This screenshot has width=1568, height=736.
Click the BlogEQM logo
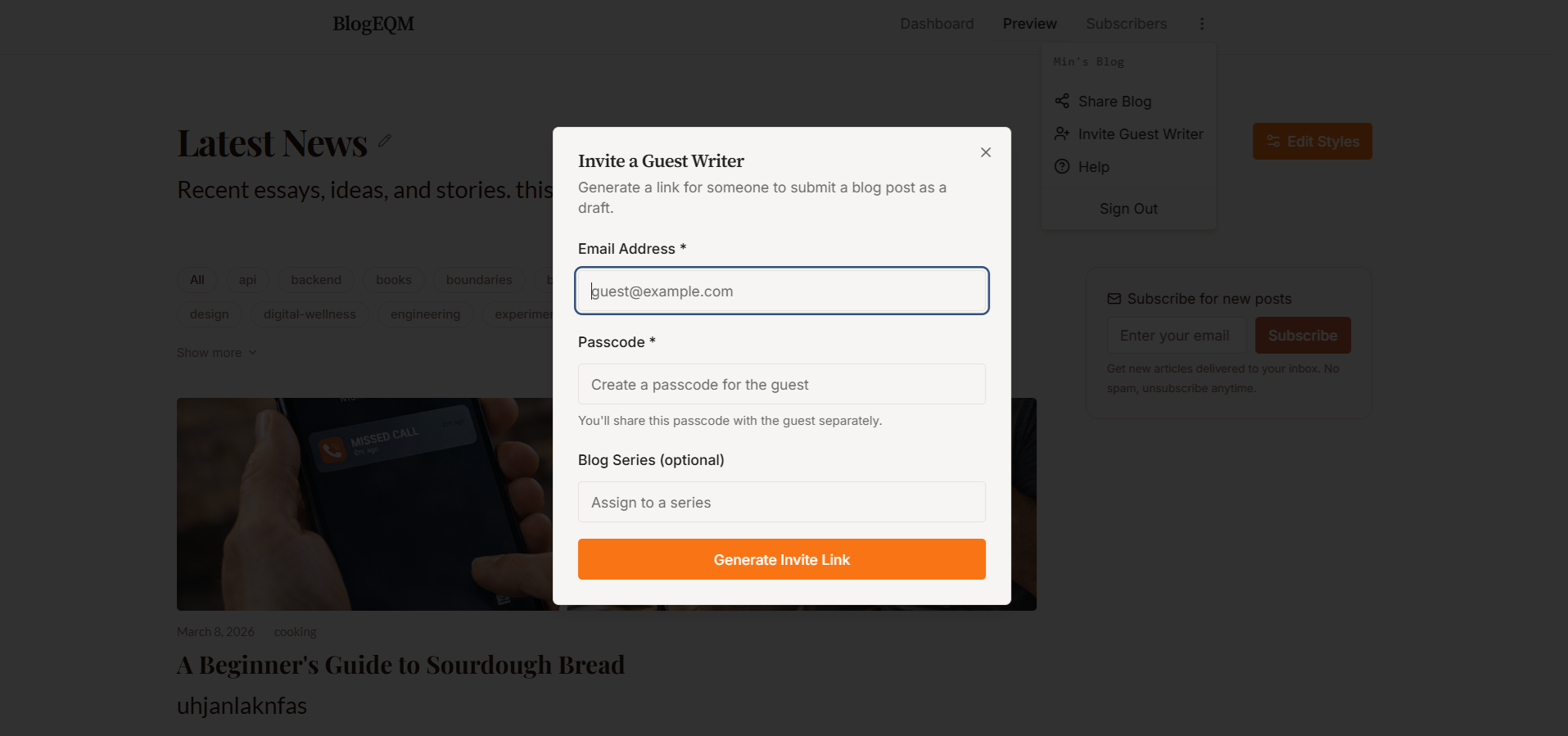[x=373, y=24]
